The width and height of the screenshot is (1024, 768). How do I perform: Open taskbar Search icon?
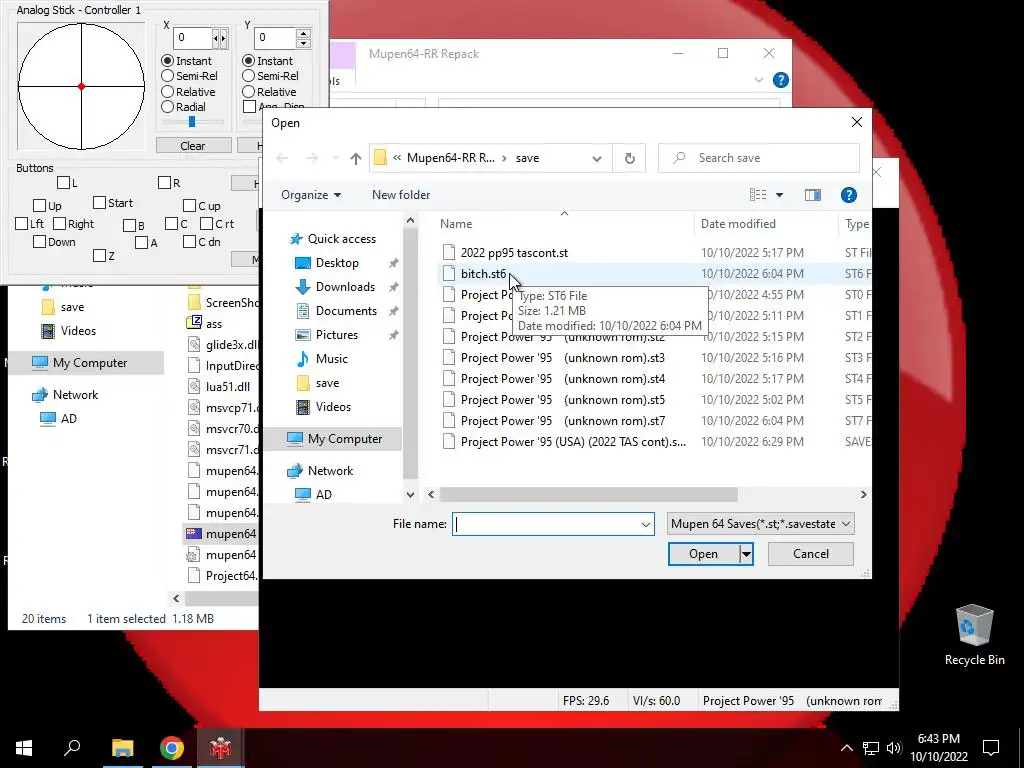(72, 748)
